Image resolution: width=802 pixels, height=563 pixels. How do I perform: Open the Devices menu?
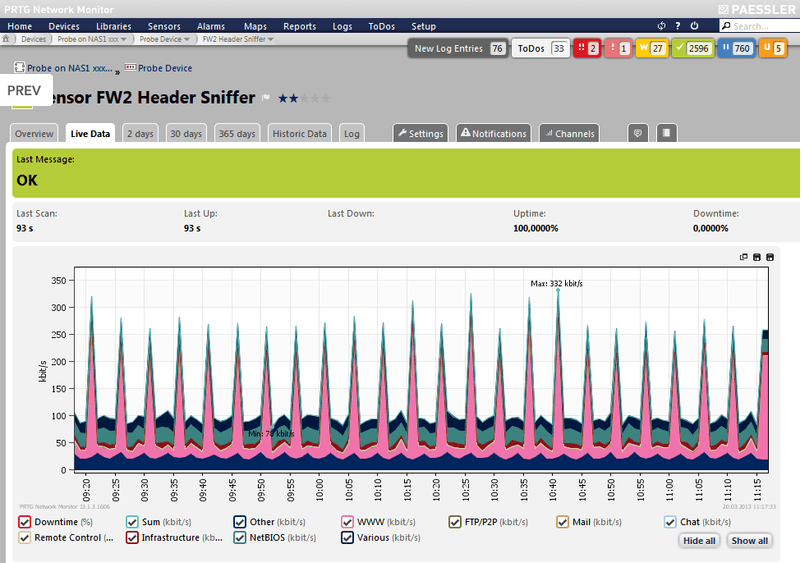64,26
